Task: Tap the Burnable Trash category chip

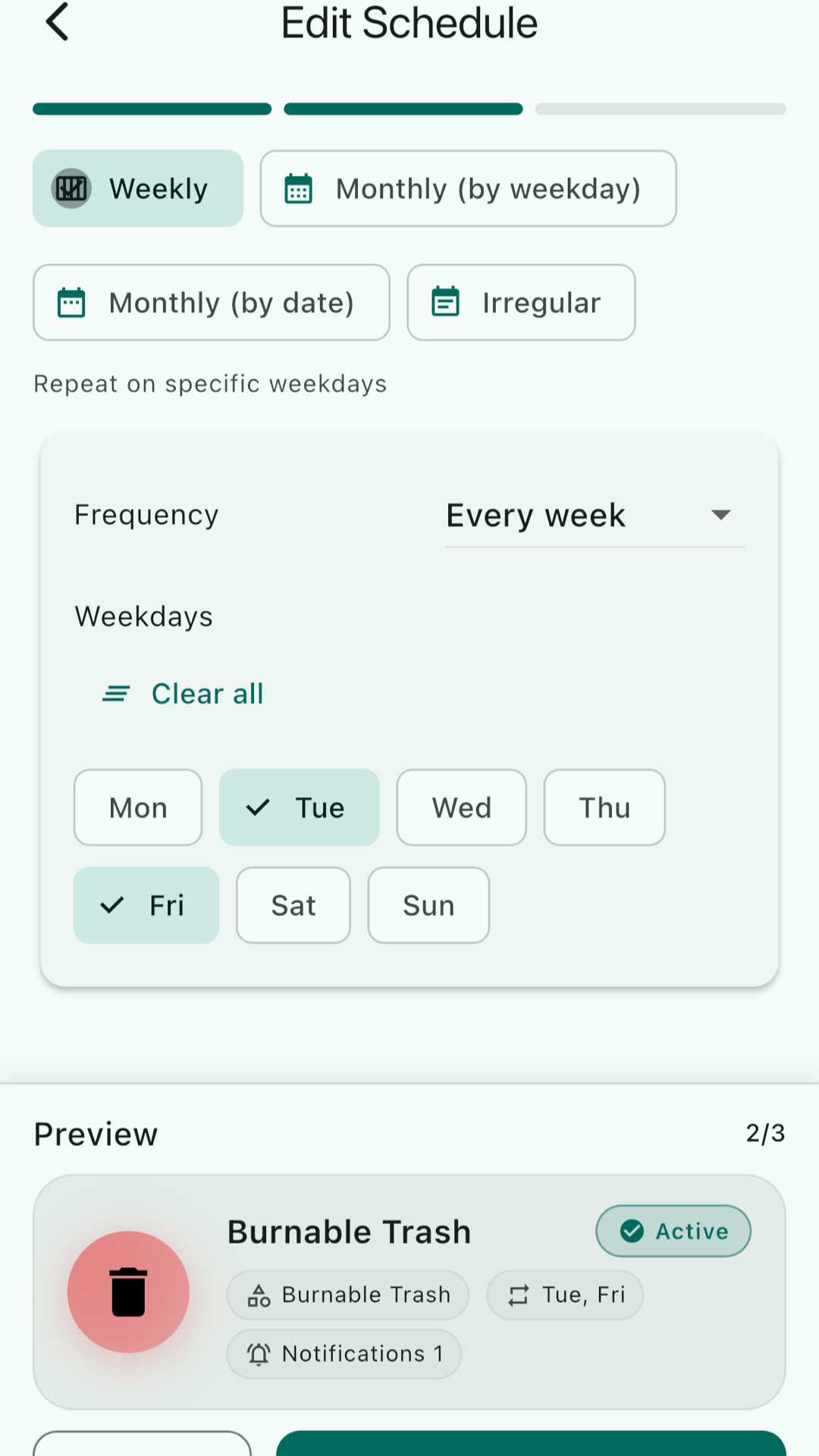Action: pyautogui.click(x=348, y=1295)
